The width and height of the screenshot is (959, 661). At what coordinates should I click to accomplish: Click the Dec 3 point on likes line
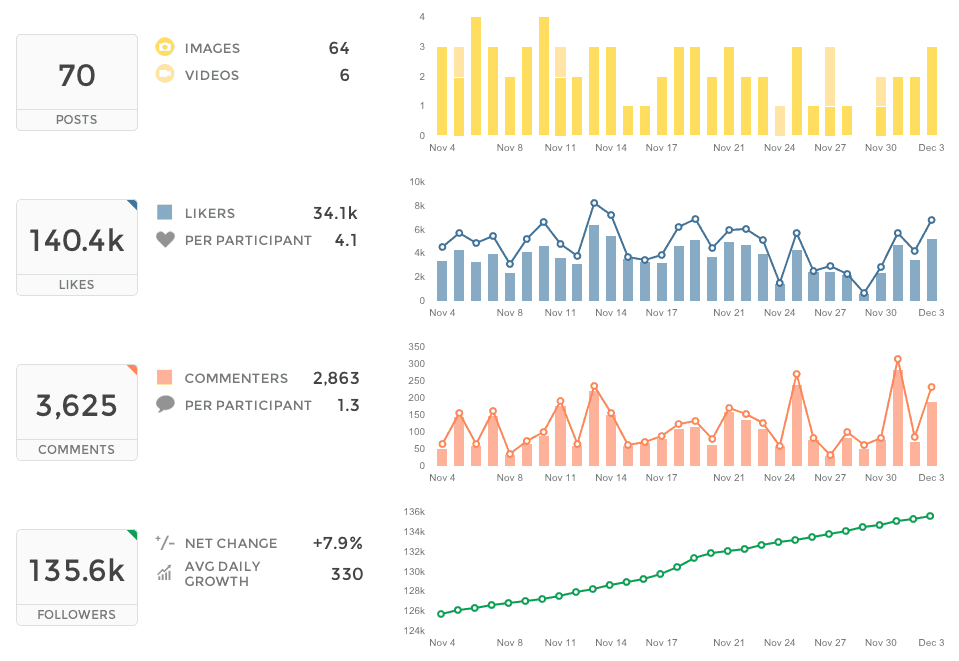coord(931,220)
